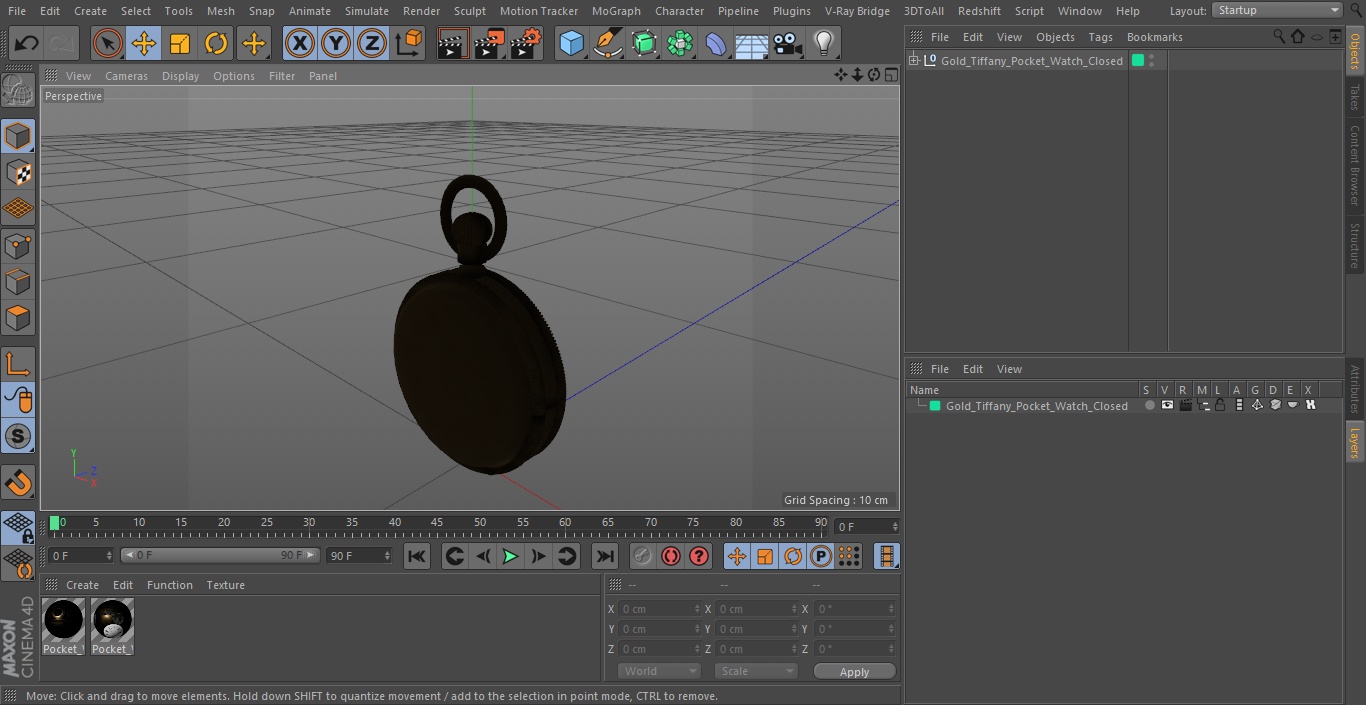Open Material Manager Texture menu
This screenshot has height=705, width=1366.
[225, 585]
